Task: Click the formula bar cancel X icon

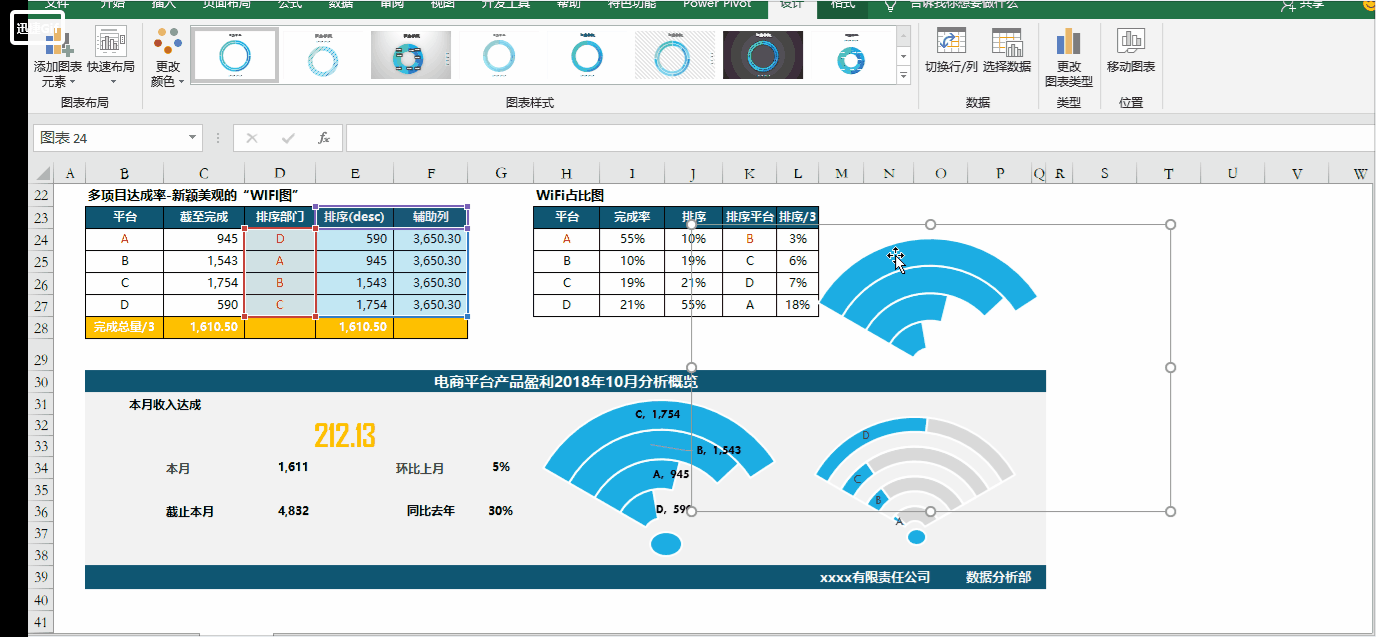Action: tap(252, 138)
